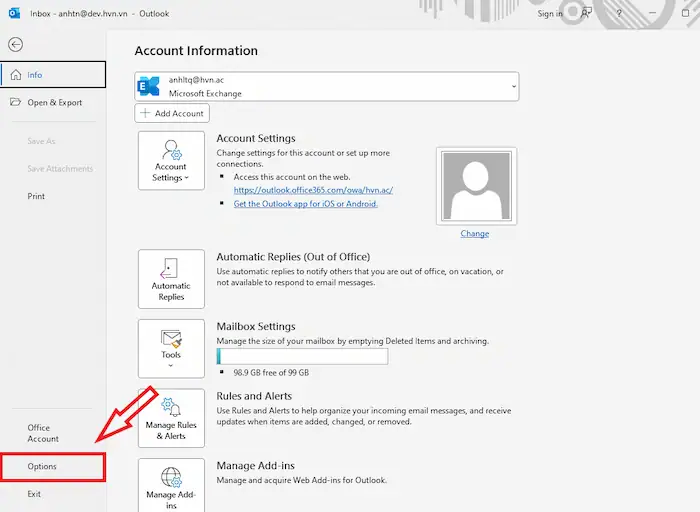Click the Exchange account icon
This screenshot has width=700, height=512.
coord(149,86)
